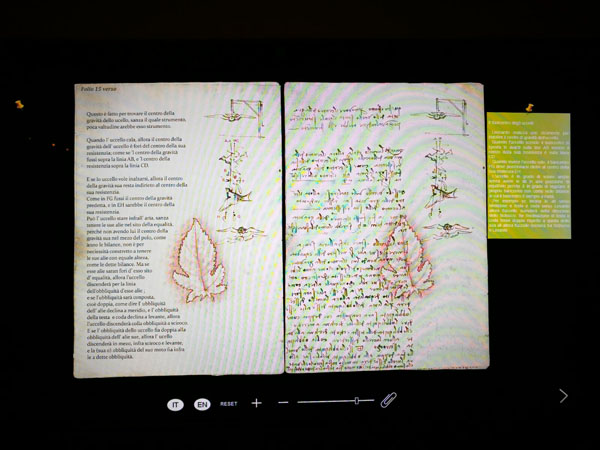Screen dimensions: 600x450
Task: Click the paragraph starting 'Quando l'uccello cala'
Action: [136, 152]
